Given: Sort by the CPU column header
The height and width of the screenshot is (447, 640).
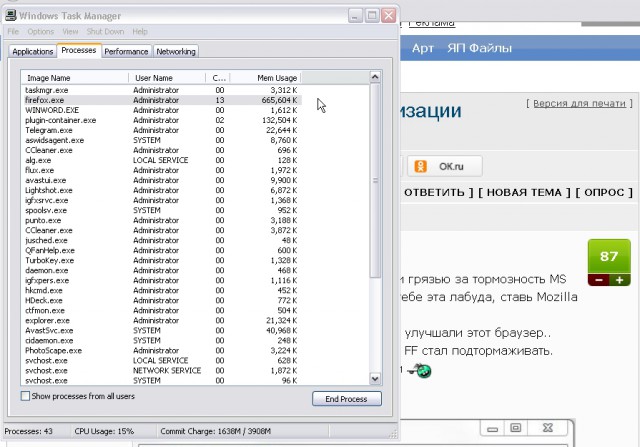Looking at the screenshot, I should (218, 78).
